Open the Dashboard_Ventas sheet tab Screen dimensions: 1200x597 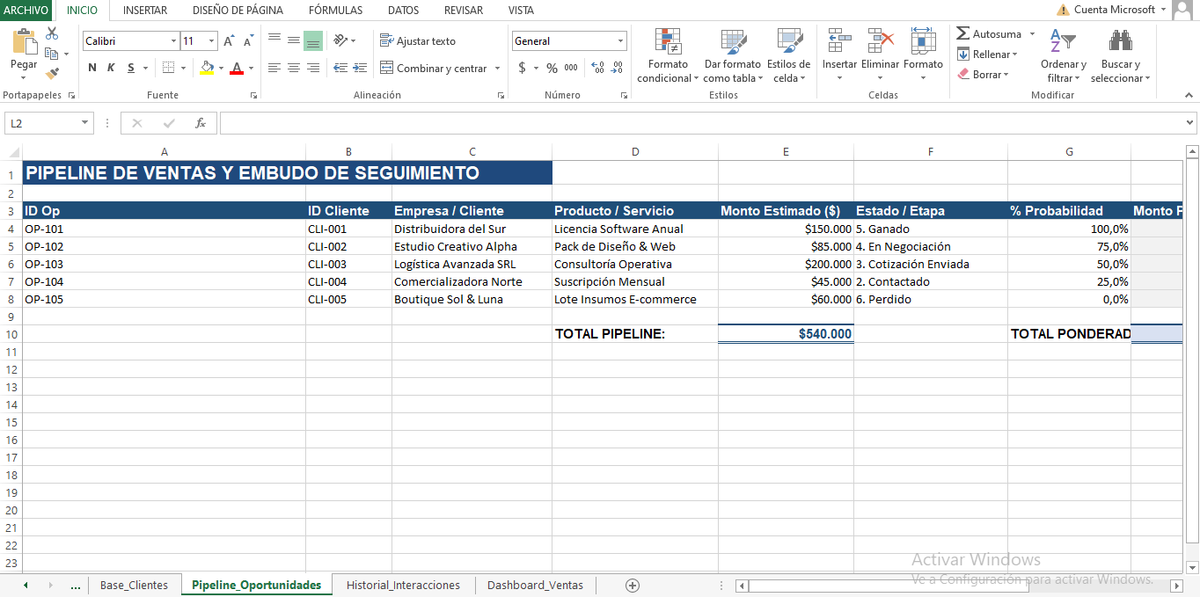point(535,585)
